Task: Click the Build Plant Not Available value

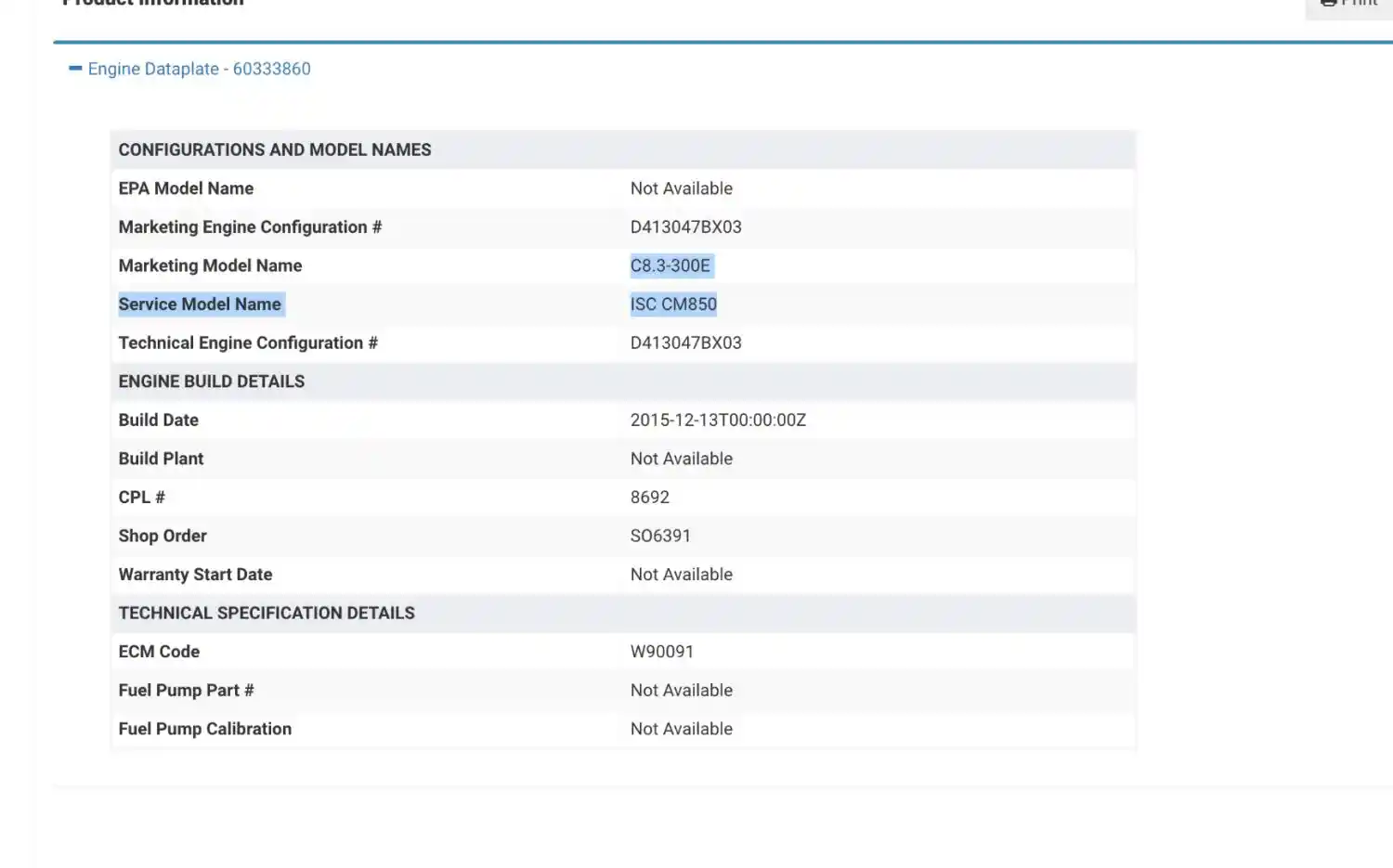Action: click(x=682, y=459)
